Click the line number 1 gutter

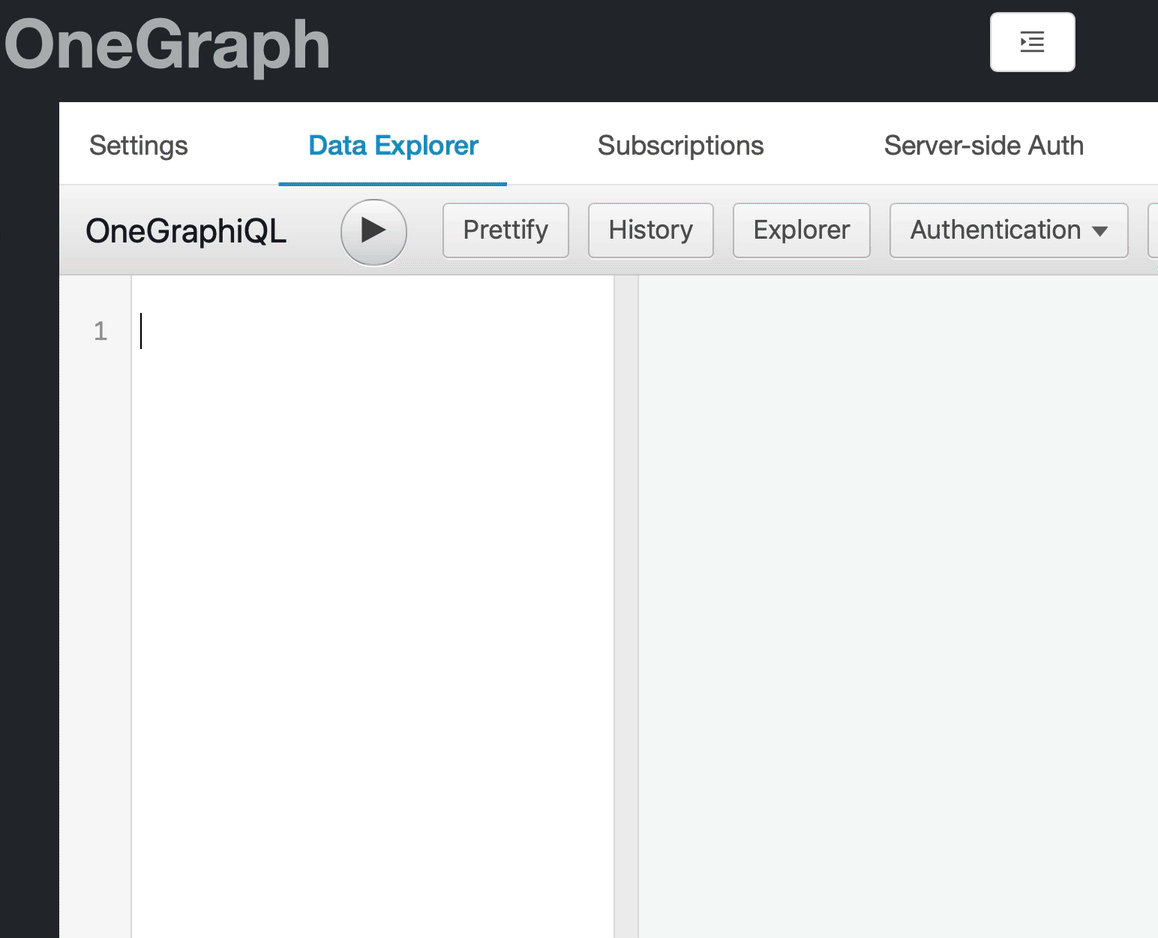click(x=100, y=331)
